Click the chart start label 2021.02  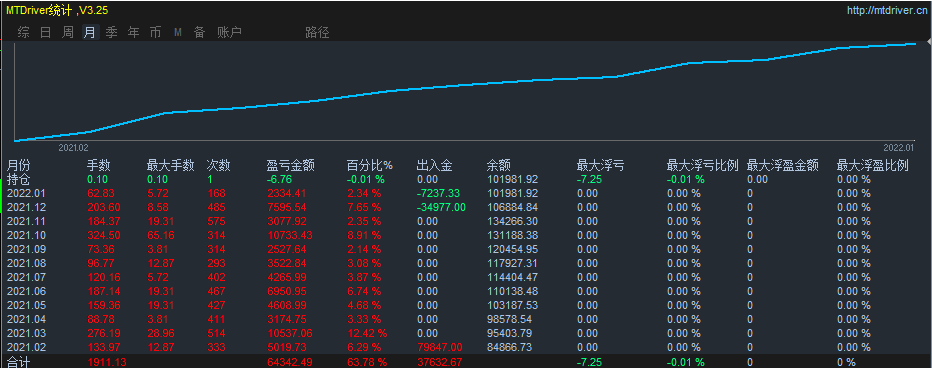pos(73,147)
